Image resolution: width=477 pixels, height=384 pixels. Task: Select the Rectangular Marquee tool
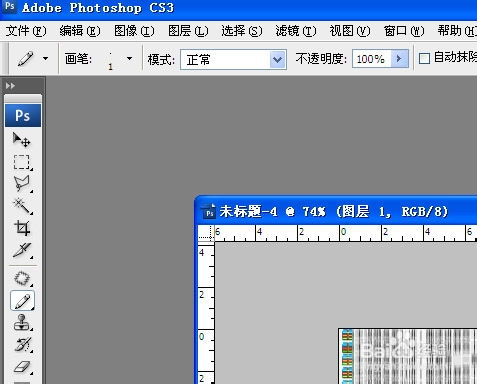coord(22,162)
